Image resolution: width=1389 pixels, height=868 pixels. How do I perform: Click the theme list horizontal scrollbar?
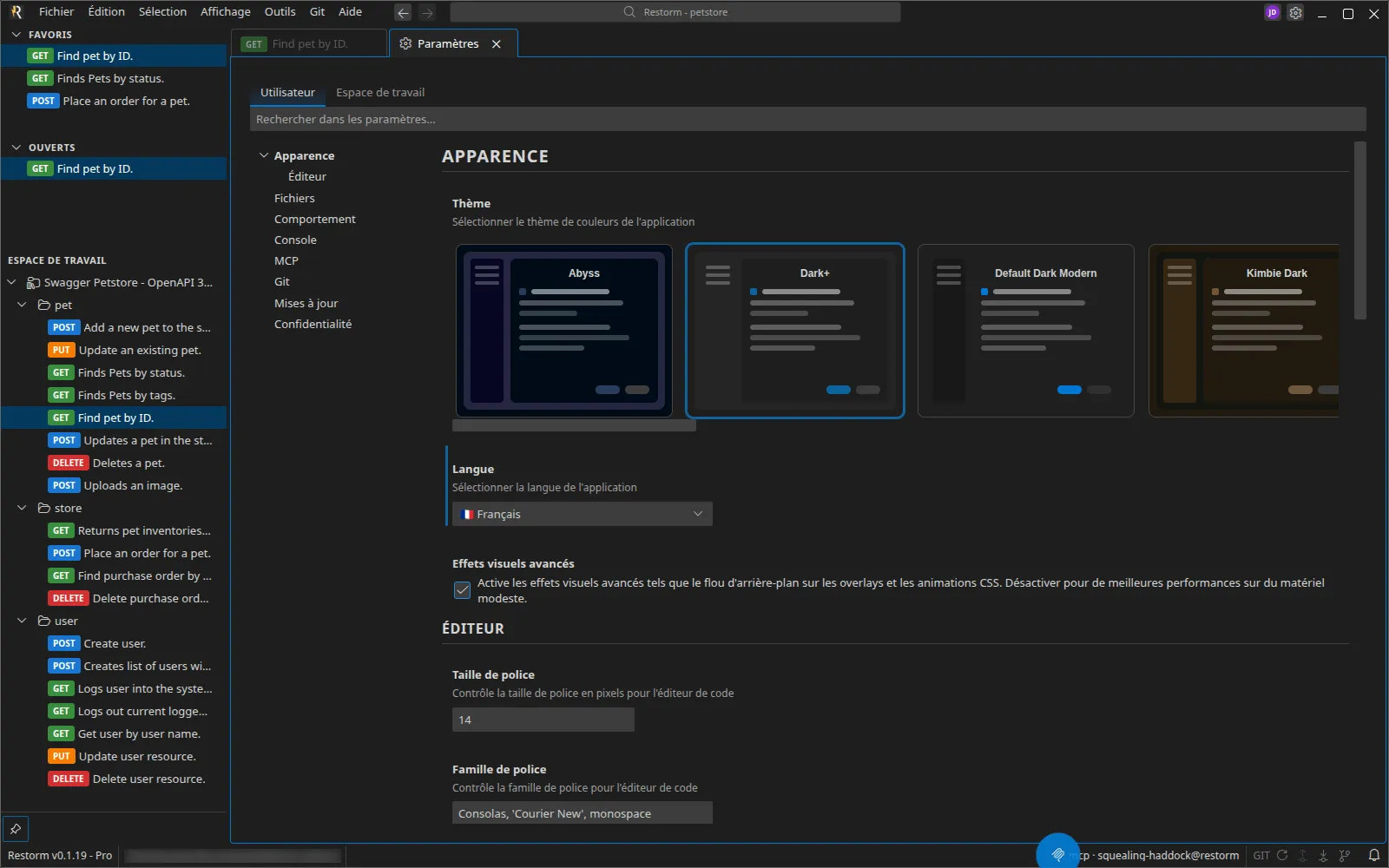[574, 425]
